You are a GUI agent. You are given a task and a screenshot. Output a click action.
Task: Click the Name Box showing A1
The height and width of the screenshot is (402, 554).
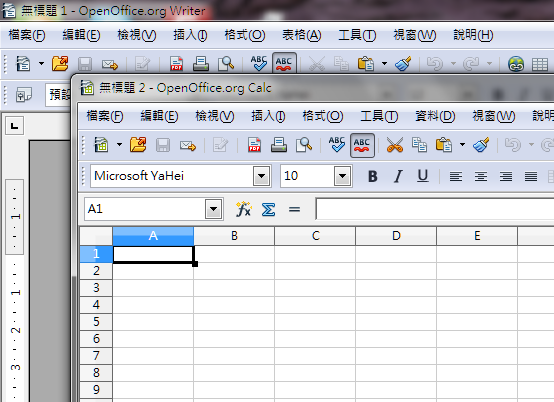(x=145, y=209)
